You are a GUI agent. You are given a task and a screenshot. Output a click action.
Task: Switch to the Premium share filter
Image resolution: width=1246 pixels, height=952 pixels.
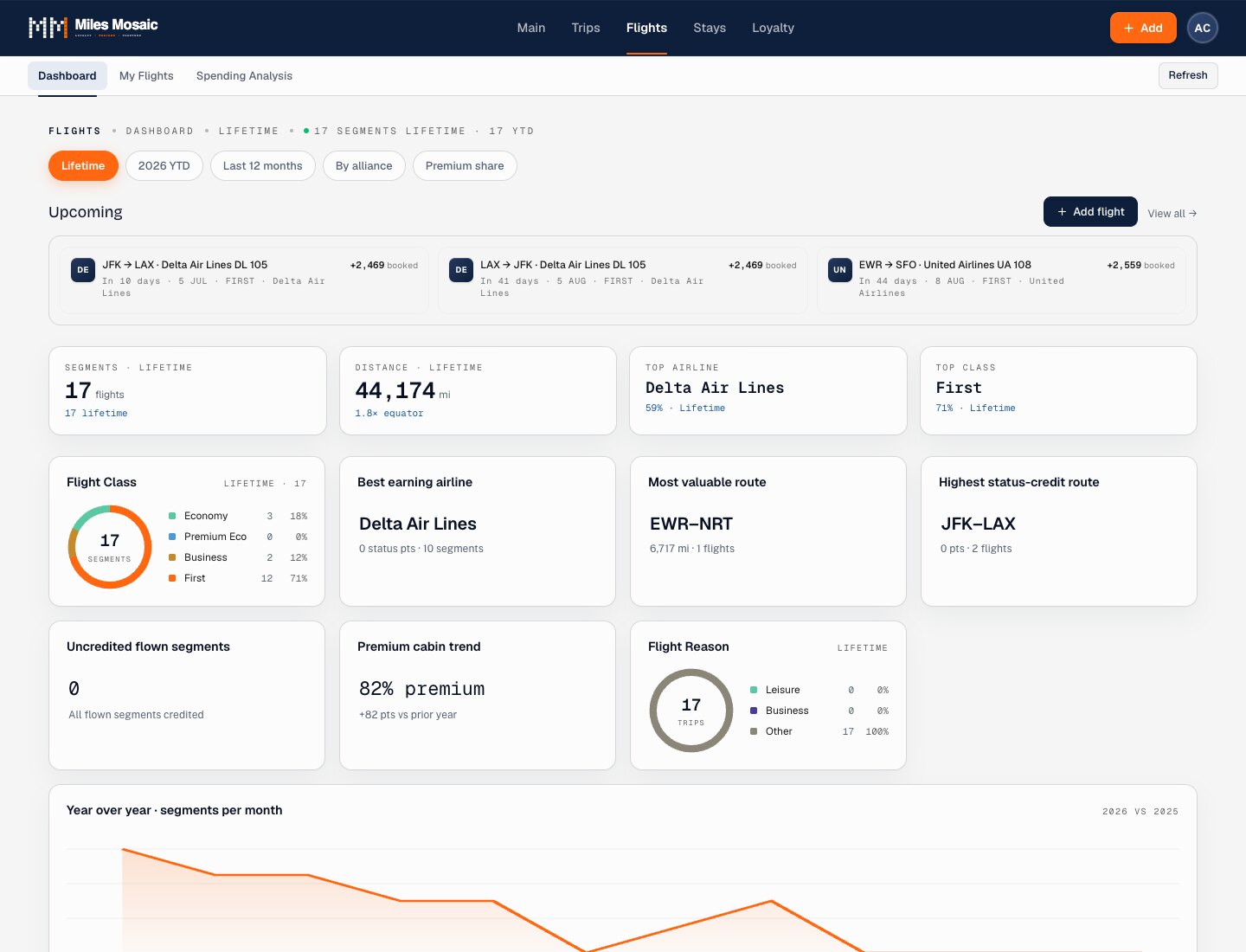pos(465,166)
